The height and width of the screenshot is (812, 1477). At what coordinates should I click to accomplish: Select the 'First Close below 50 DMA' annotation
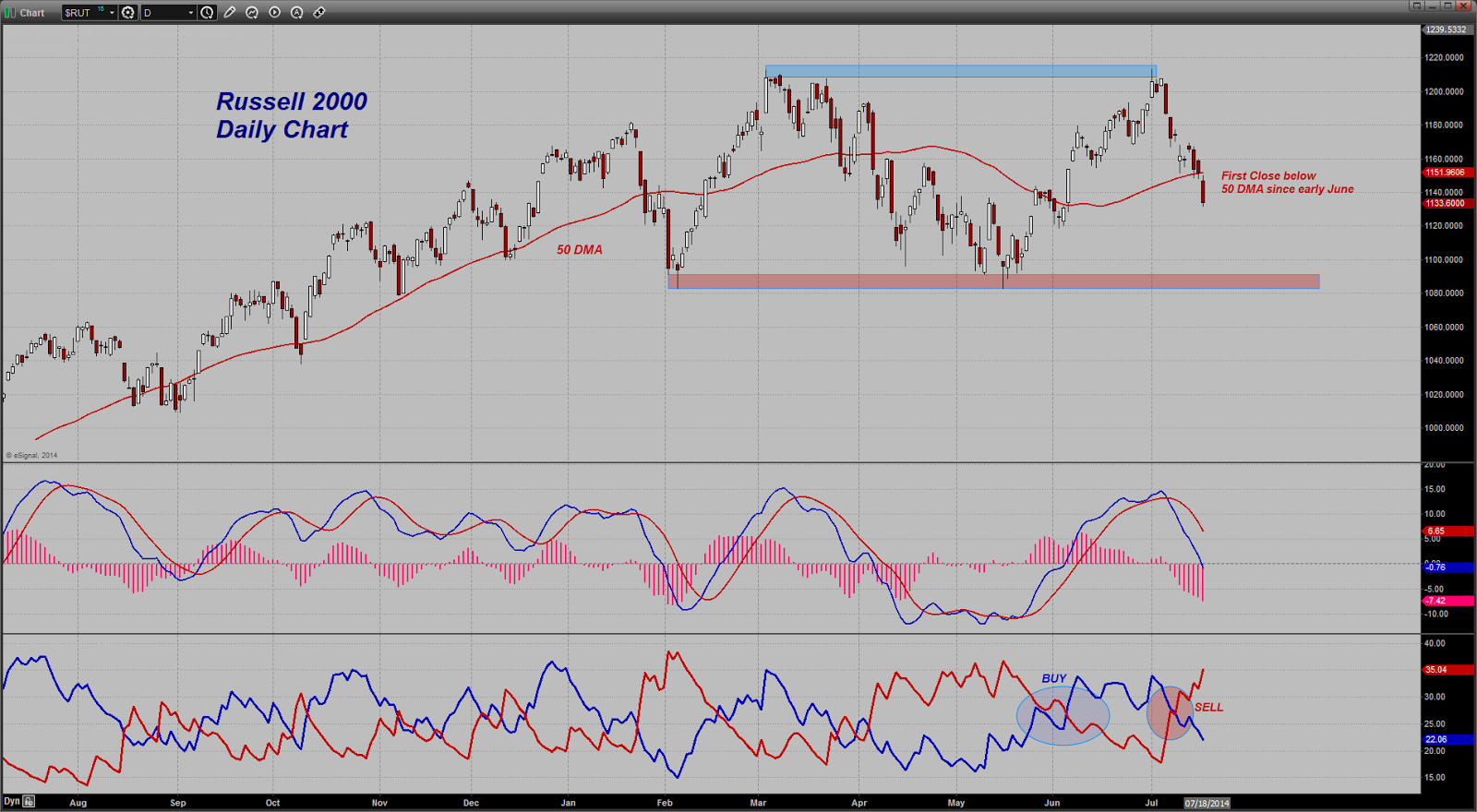pyautogui.click(x=1288, y=183)
